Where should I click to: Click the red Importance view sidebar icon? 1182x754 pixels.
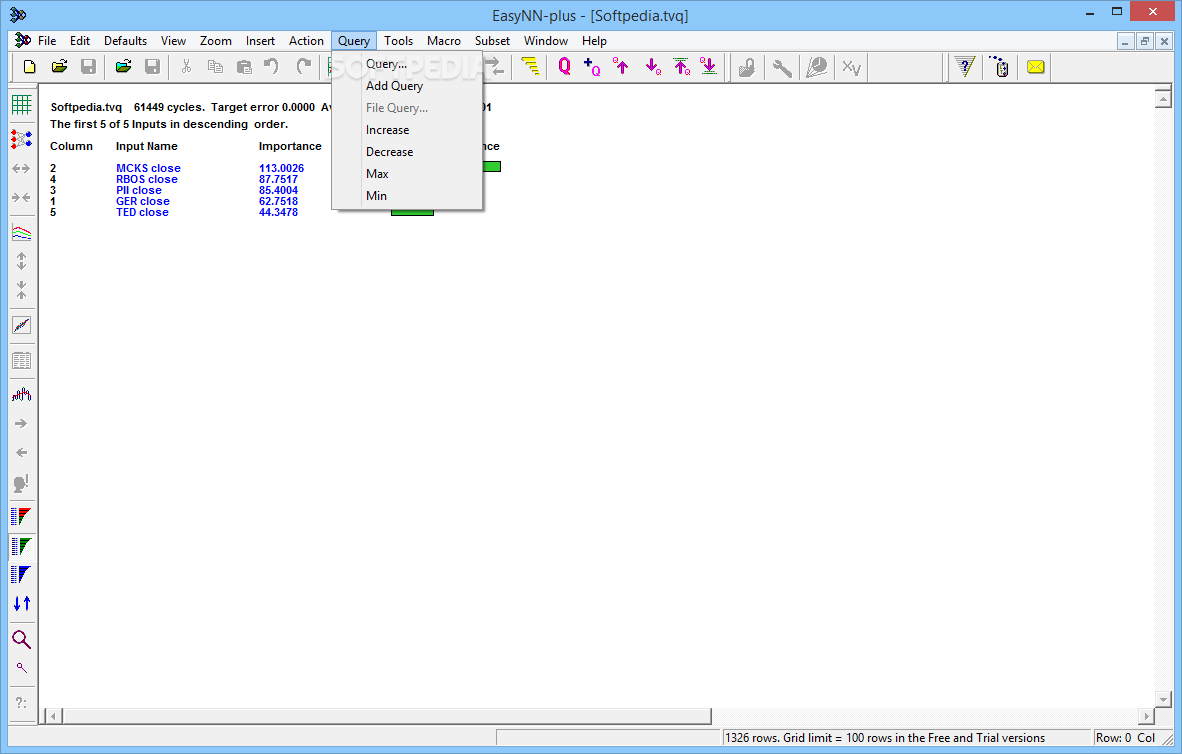click(22, 516)
